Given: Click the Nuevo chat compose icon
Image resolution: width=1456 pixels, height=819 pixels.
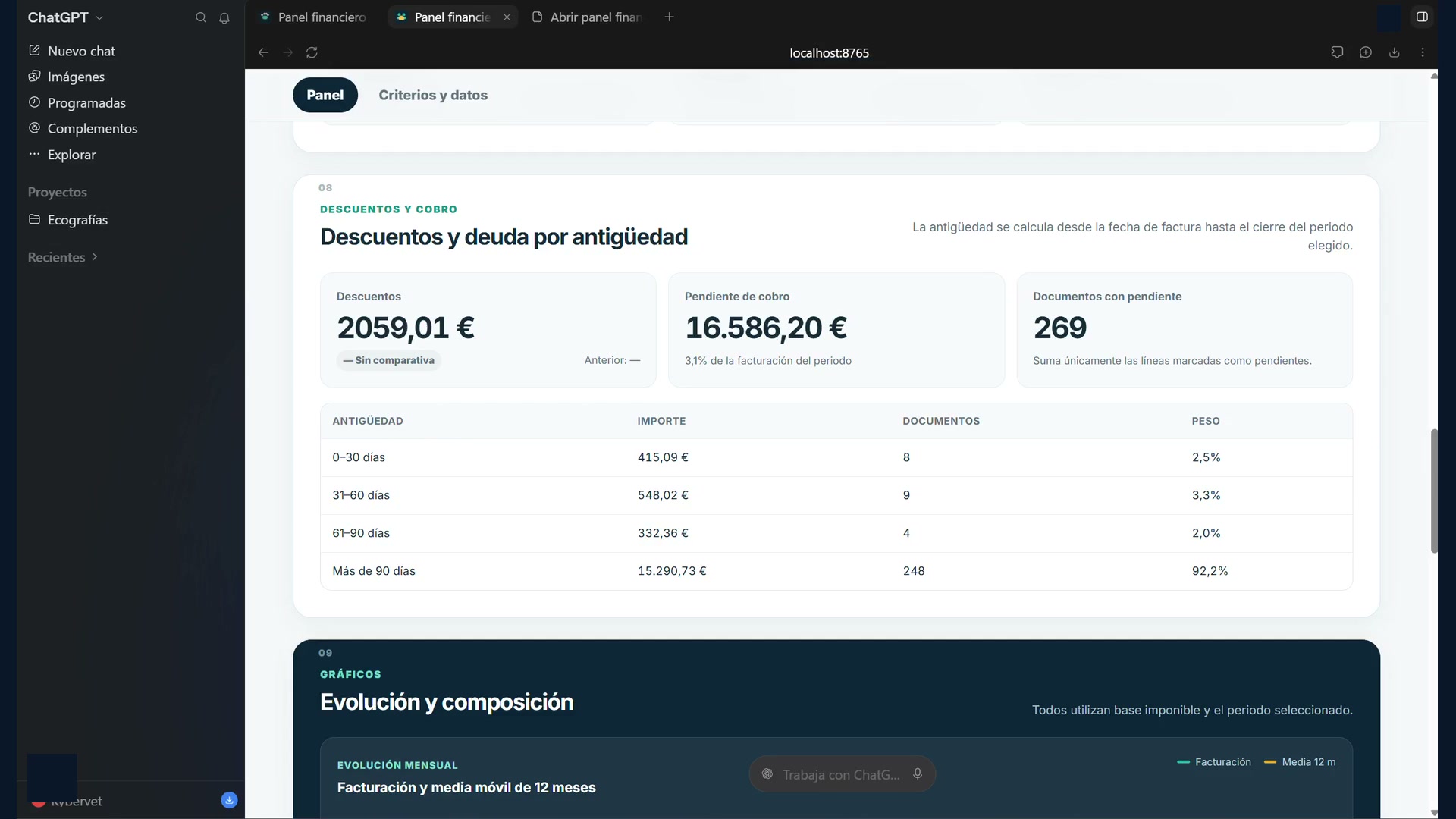Looking at the screenshot, I should pyautogui.click(x=34, y=51).
